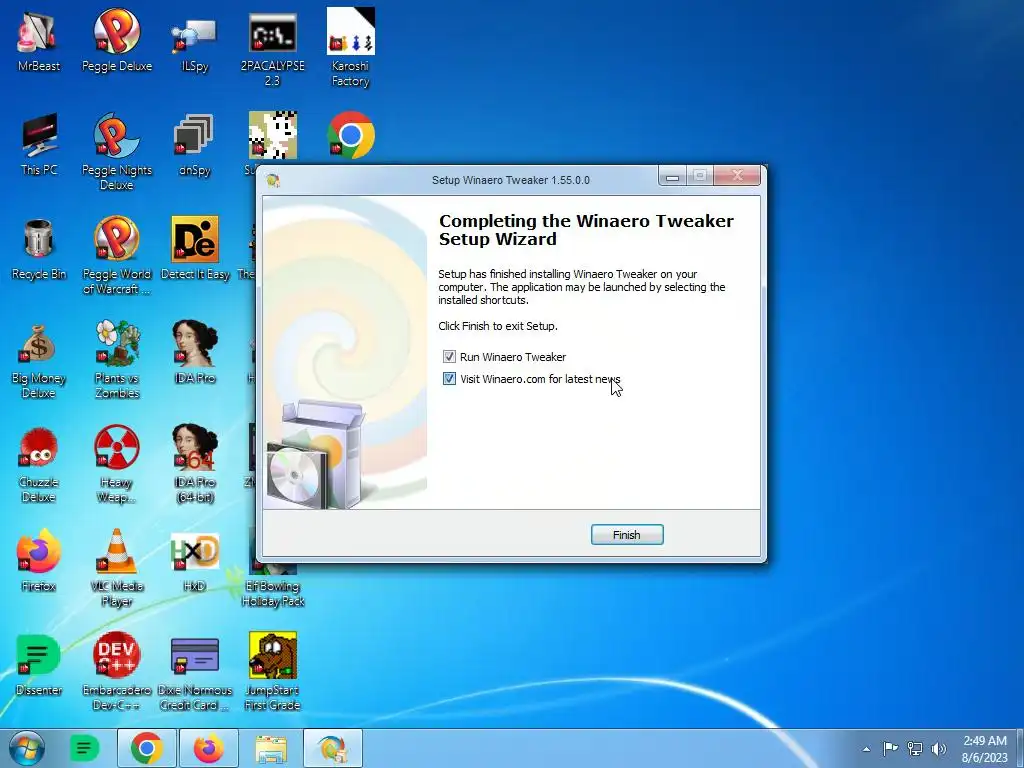
Task: Open Peggle Deluxe desktop icon
Action: pyautogui.click(x=116, y=39)
